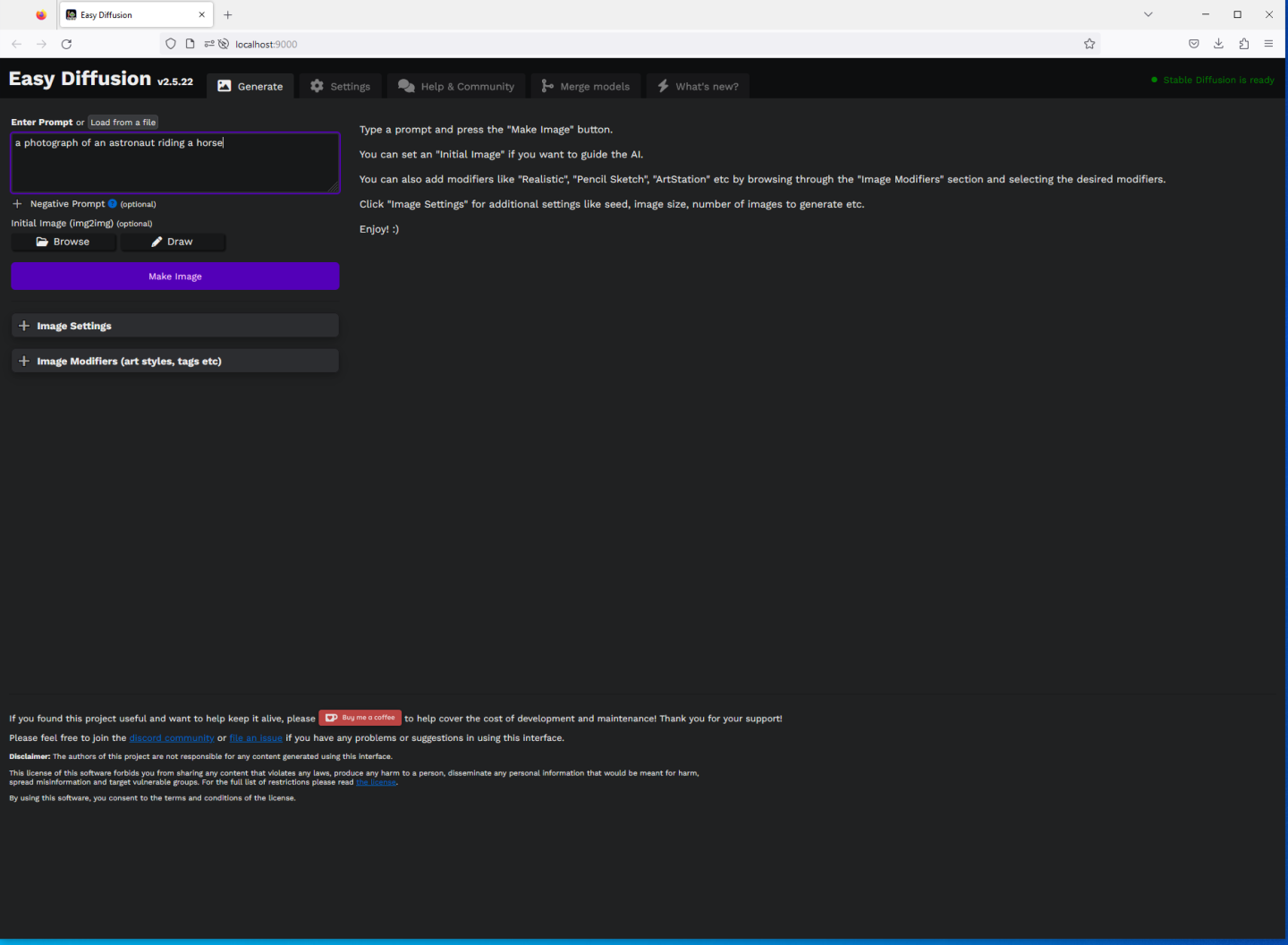Viewport: 1288px width, 945px height.
Task: Open the discord community link
Action: [172, 738]
